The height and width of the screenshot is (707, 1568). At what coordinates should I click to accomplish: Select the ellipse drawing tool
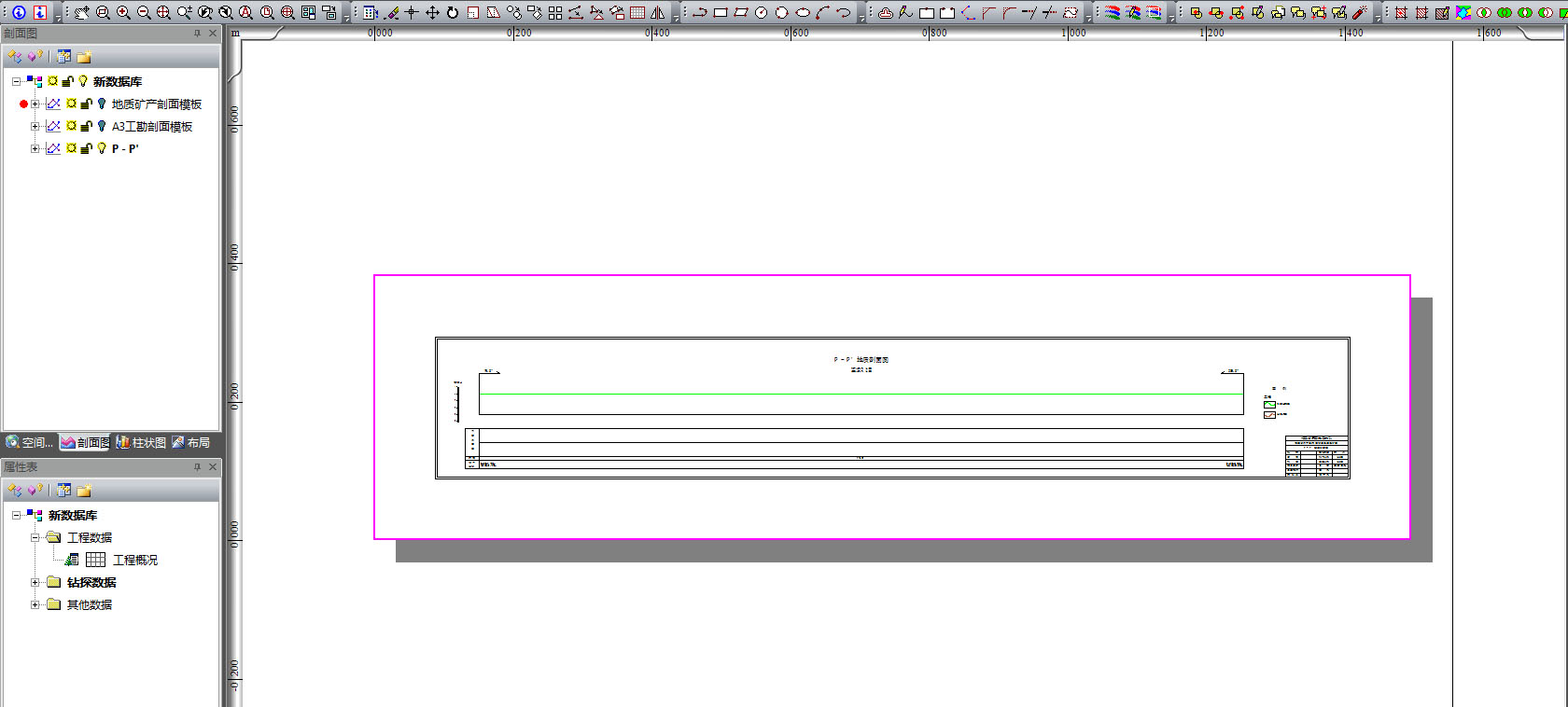pos(803,12)
